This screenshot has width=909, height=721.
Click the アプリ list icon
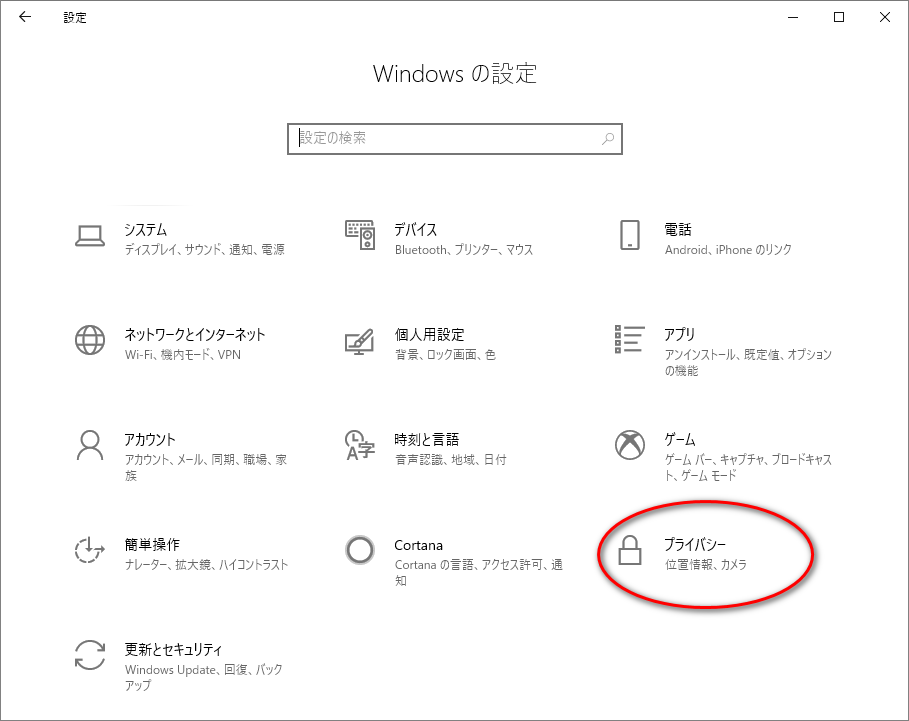point(629,341)
